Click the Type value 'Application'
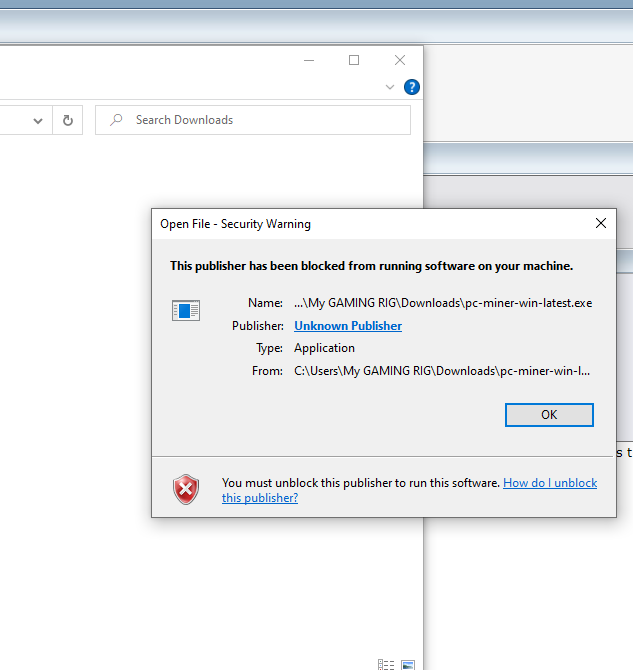633x670 pixels. (x=324, y=348)
